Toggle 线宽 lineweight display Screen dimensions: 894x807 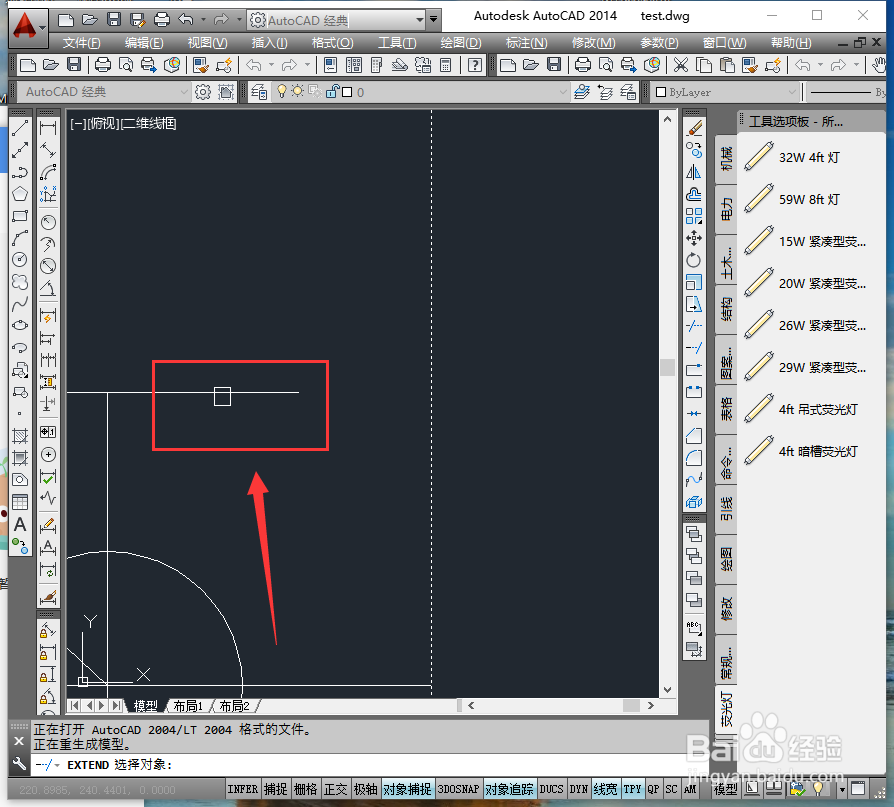(606, 789)
